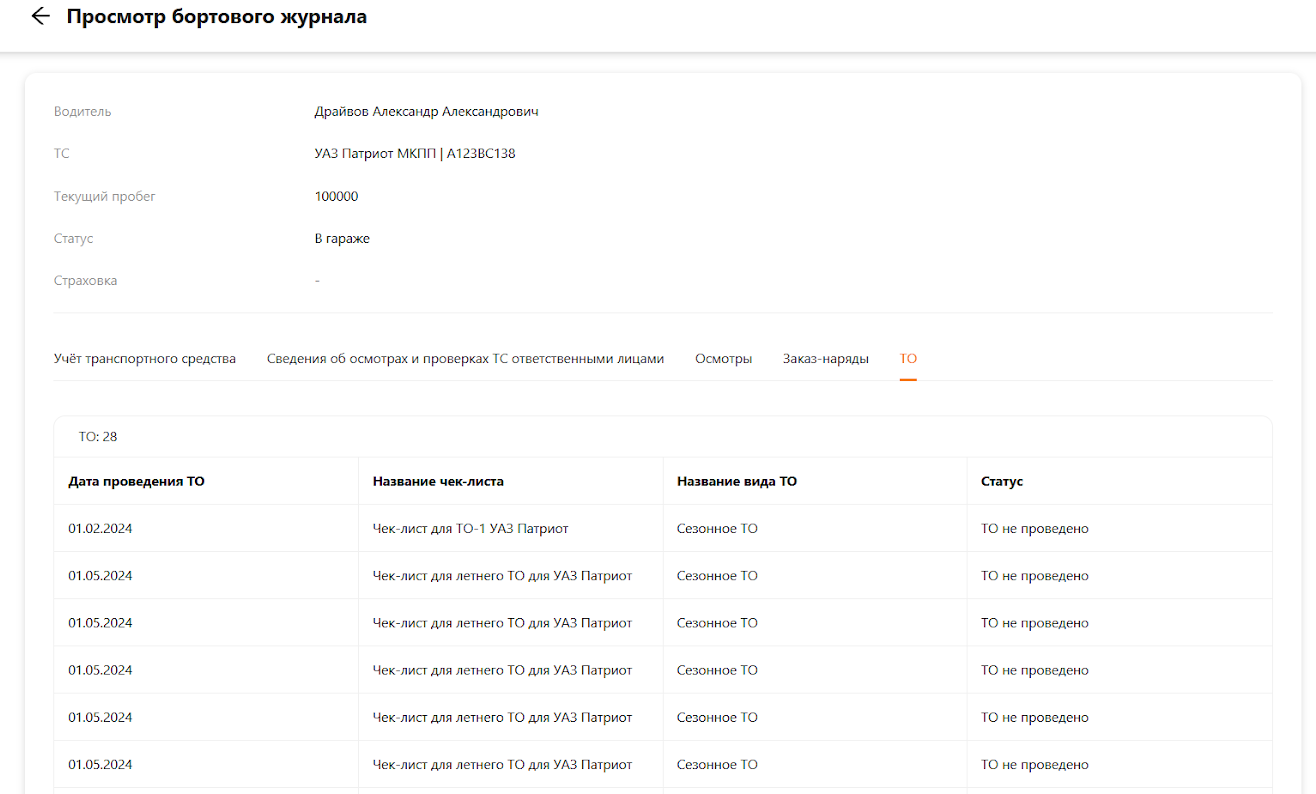Click the Название чек-листа column header
The image size is (1316, 794).
coord(438,482)
